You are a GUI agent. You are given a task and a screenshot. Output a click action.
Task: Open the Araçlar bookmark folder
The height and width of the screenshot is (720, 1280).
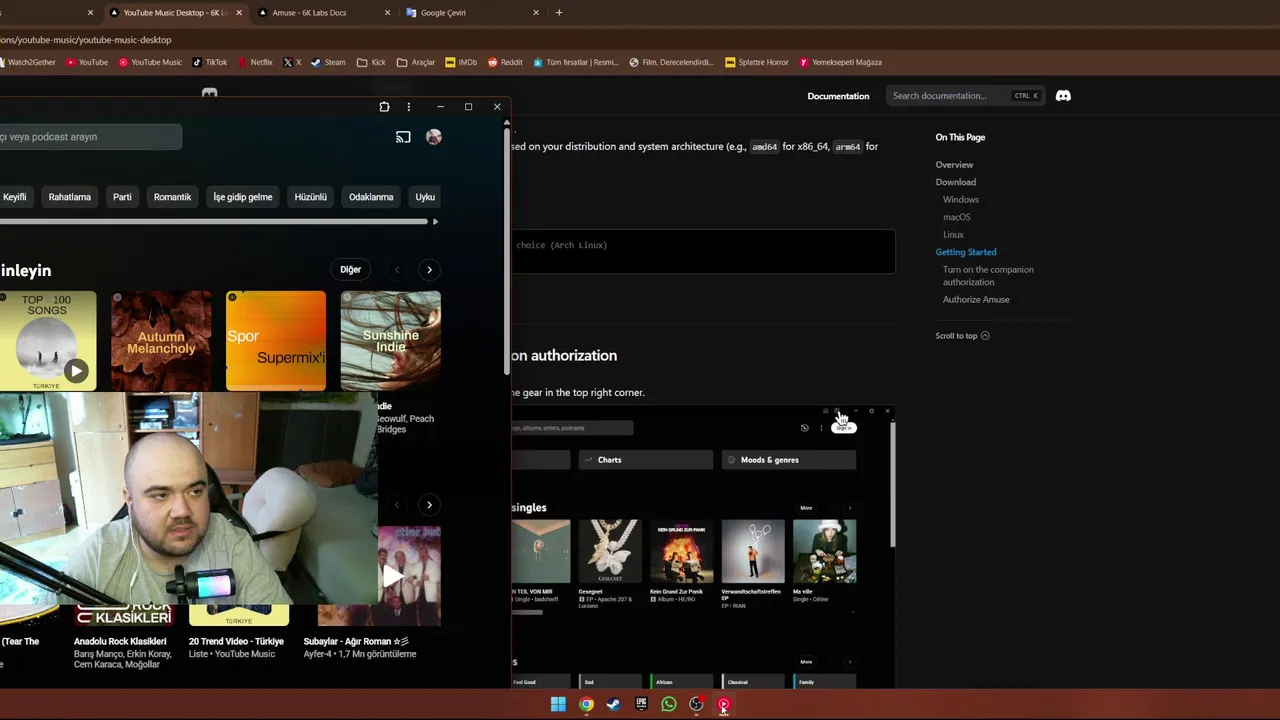click(x=416, y=62)
